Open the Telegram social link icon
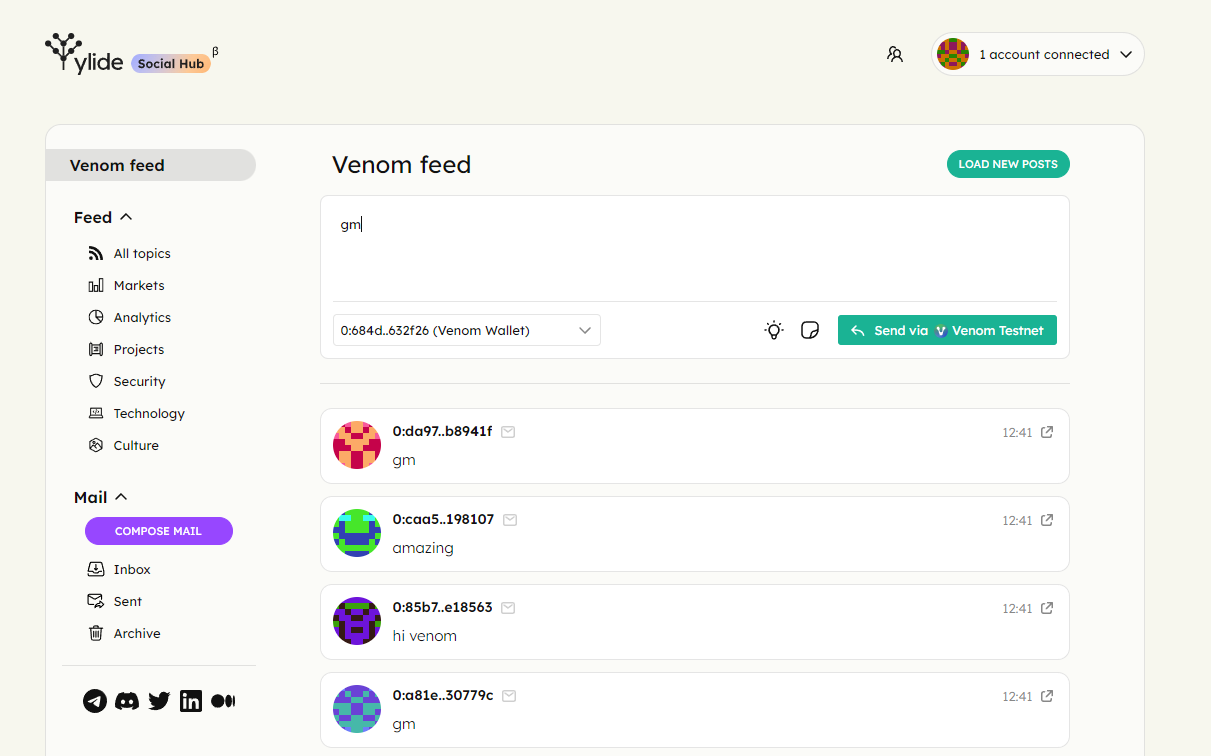This screenshot has width=1211, height=756. (95, 701)
